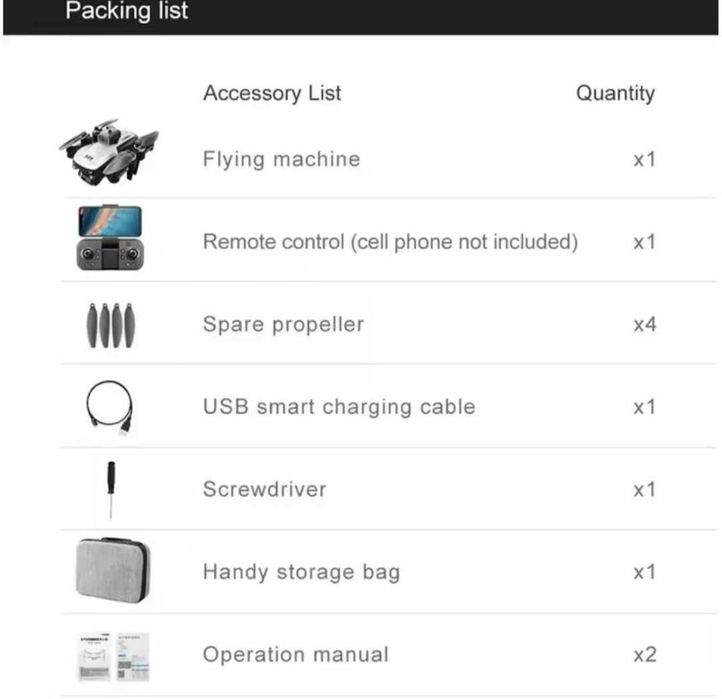
Task: Click the Screwdriver label
Action: pyautogui.click(x=264, y=489)
